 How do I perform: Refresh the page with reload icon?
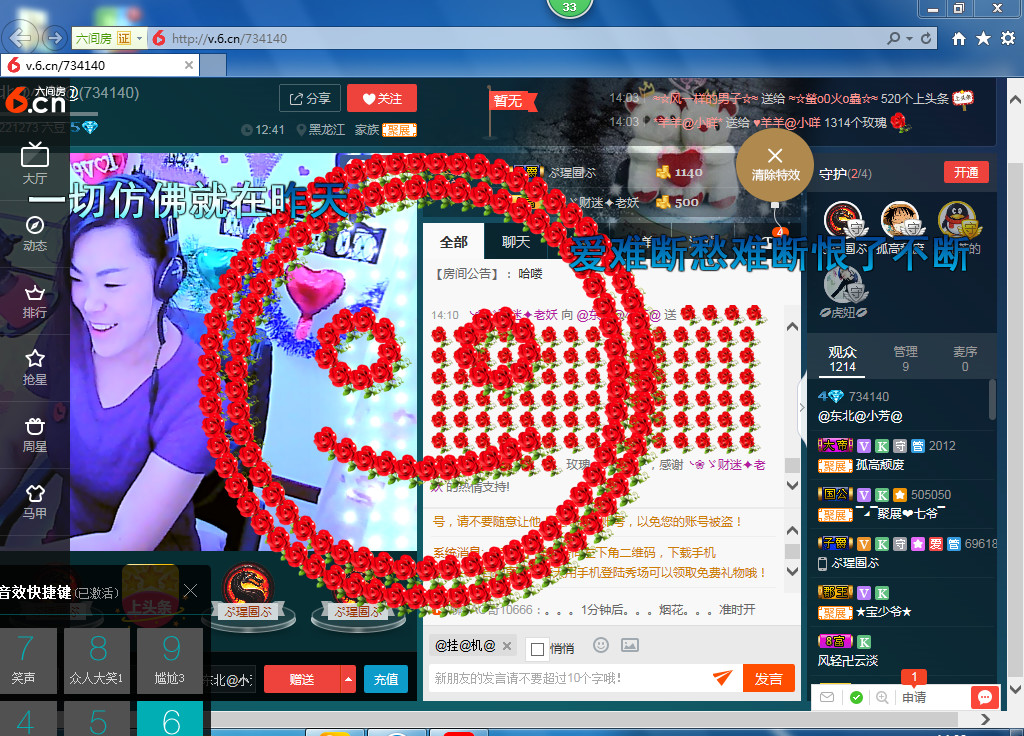coord(925,38)
